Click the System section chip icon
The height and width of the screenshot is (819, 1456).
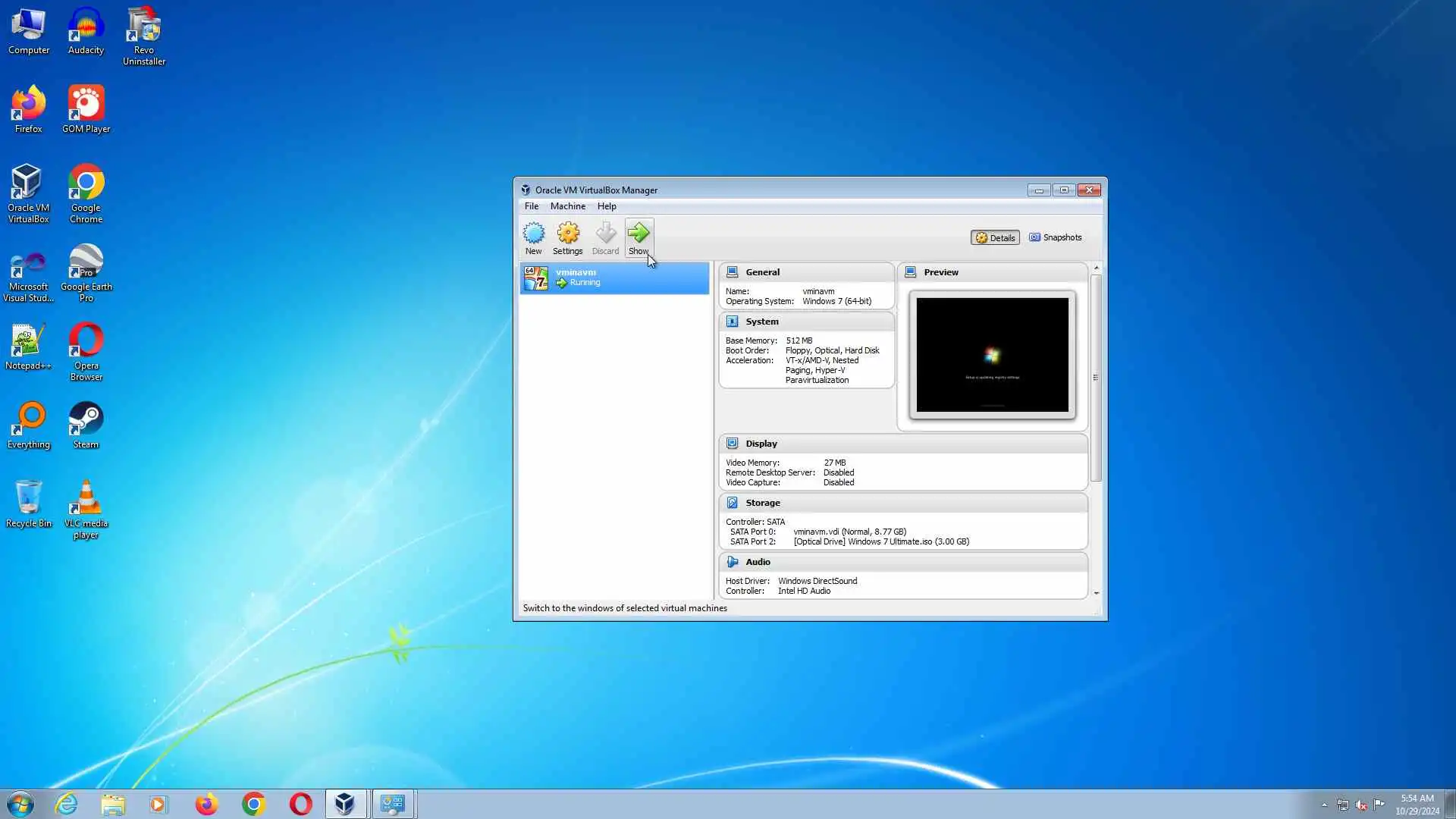(732, 322)
